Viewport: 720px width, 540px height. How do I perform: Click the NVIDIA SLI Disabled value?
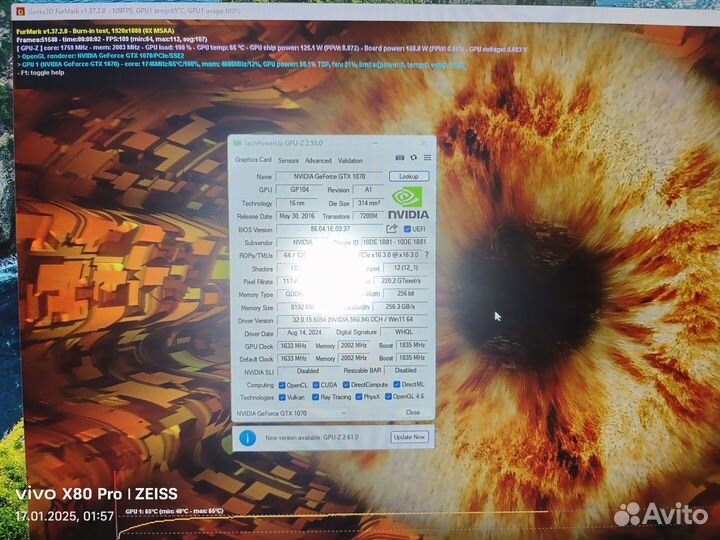click(308, 371)
